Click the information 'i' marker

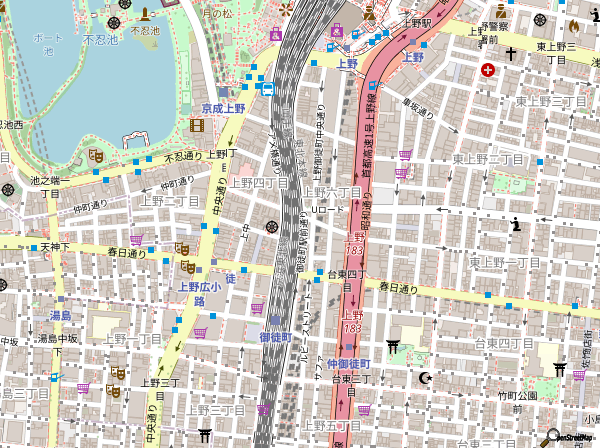[515, 223]
